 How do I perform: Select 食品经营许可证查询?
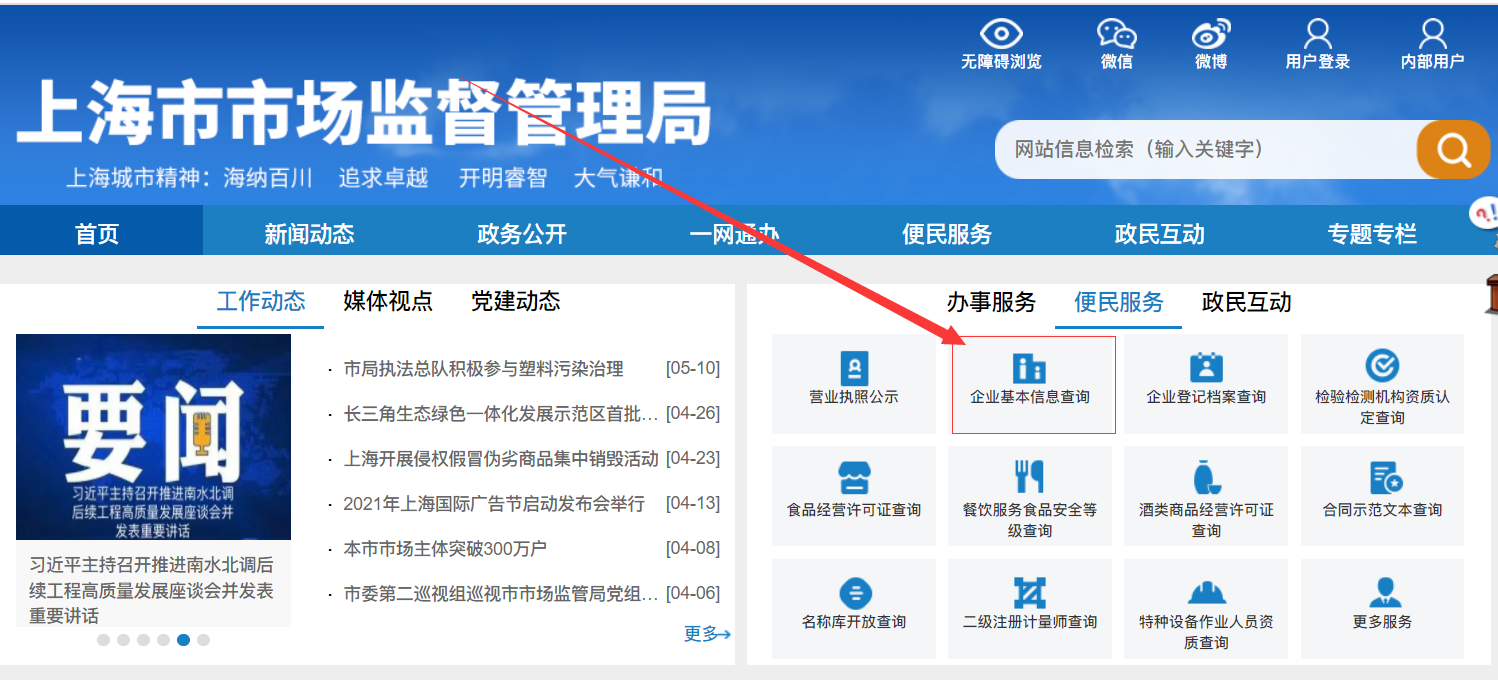pos(853,497)
